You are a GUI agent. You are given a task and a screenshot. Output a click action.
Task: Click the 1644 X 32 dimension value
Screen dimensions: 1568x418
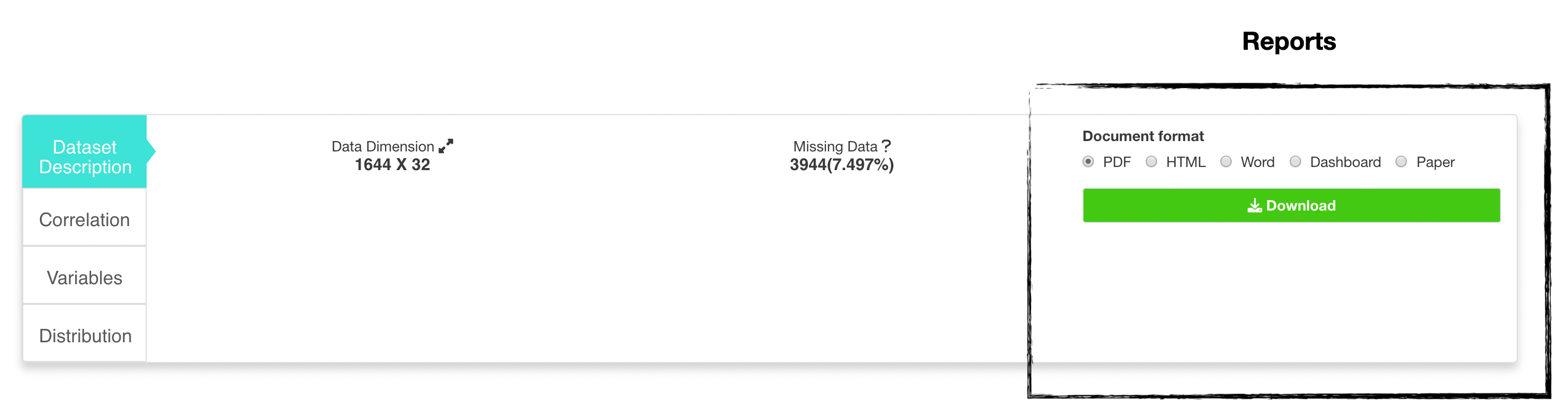393,164
